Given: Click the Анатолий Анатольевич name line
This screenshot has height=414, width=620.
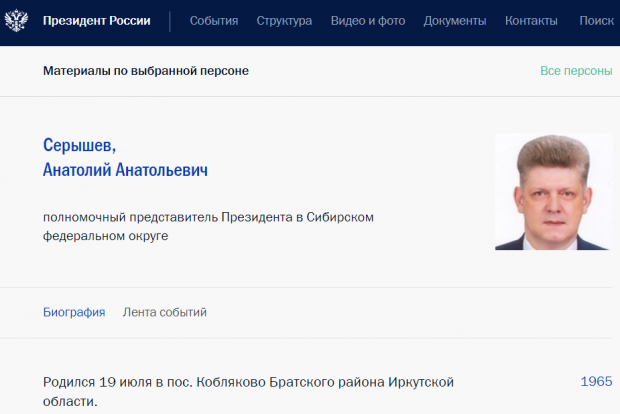Looking at the screenshot, I should click(125, 171).
